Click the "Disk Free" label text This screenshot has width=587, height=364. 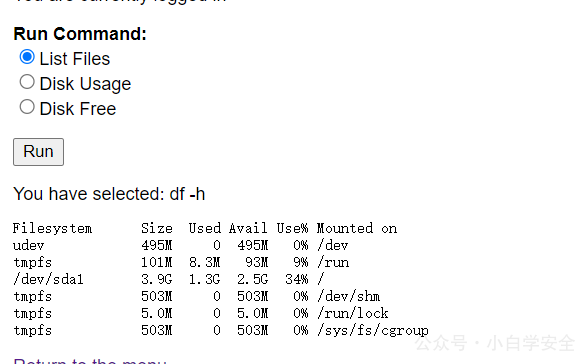click(x=78, y=109)
